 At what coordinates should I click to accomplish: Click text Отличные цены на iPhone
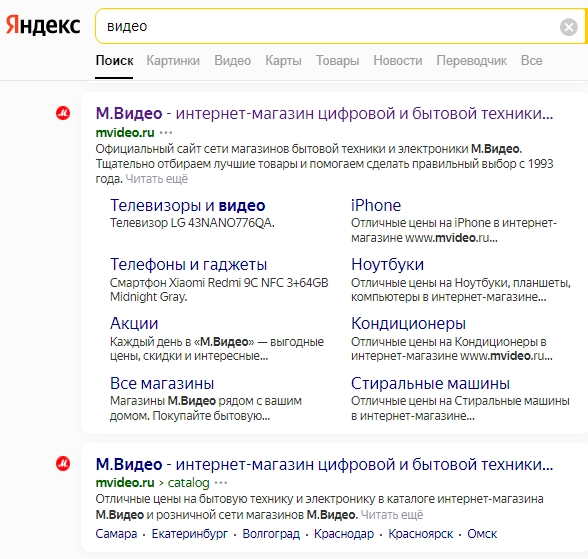[420, 223]
